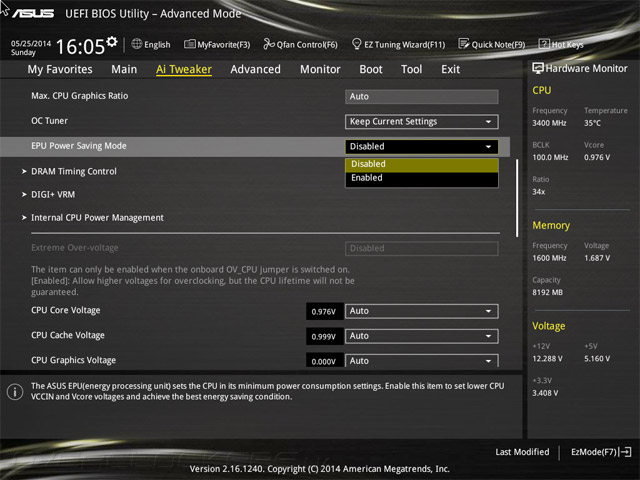Select CPU Cache Voltage label
Image resolution: width=640 pixels, height=480 pixels.
tap(68, 335)
